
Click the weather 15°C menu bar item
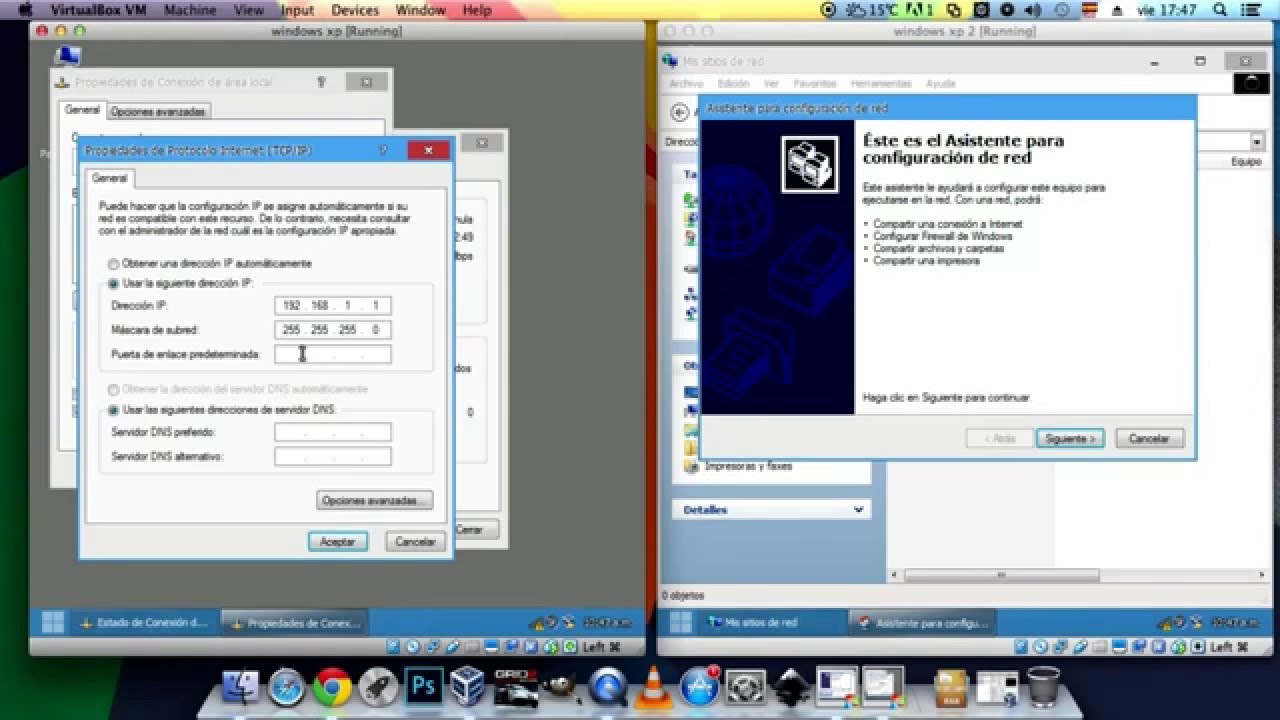pos(872,10)
